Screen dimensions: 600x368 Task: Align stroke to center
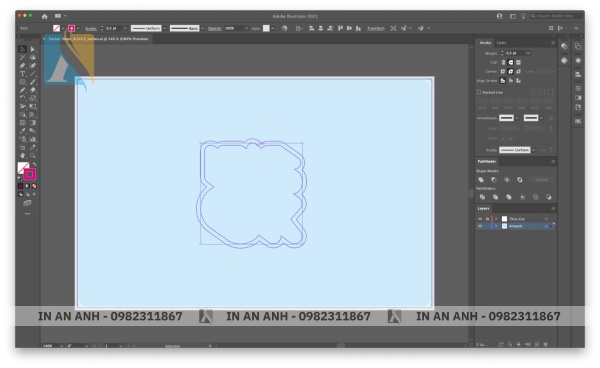(x=503, y=81)
